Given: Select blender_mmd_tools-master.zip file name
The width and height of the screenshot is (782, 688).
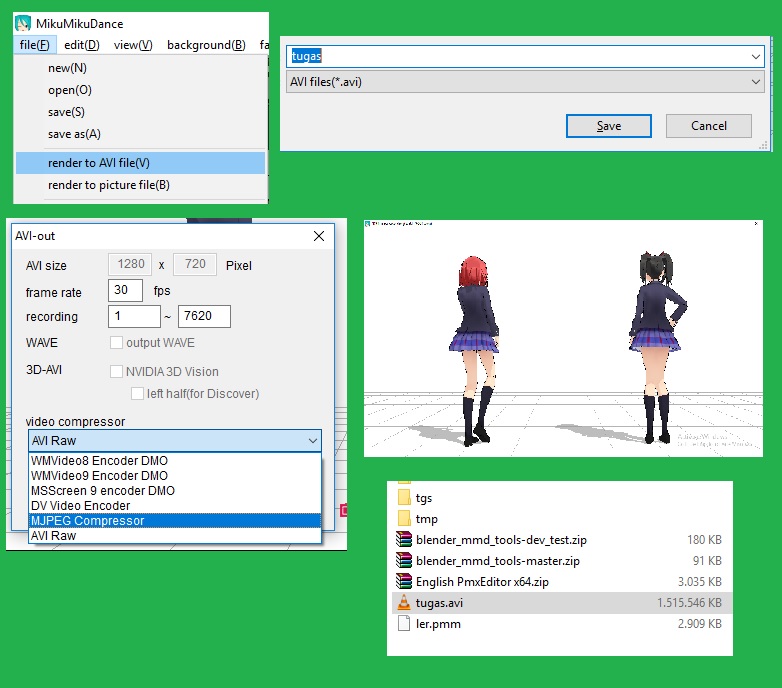Looking at the screenshot, I should pyautogui.click(x=497, y=560).
